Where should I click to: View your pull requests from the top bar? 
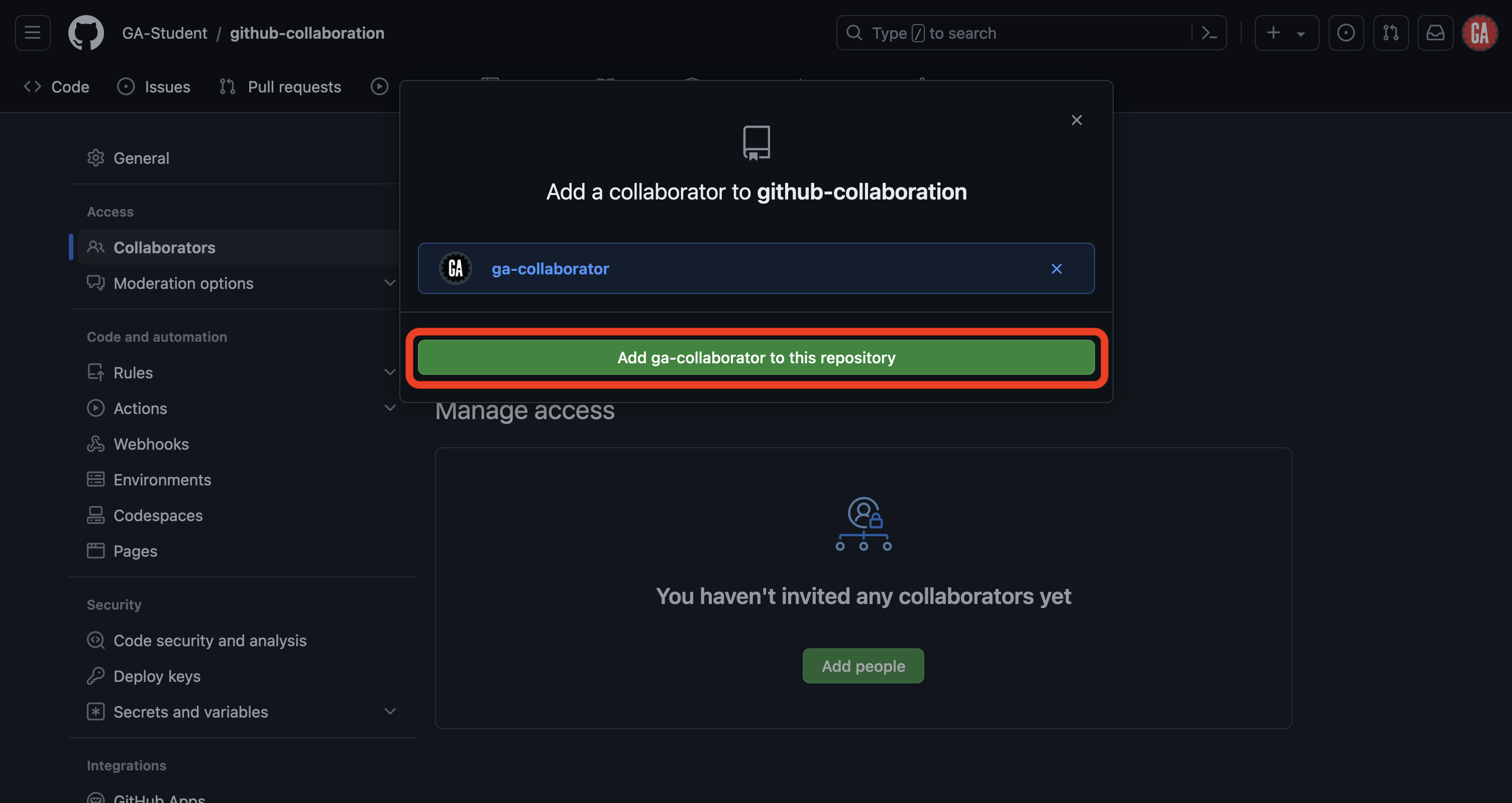pos(1390,32)
